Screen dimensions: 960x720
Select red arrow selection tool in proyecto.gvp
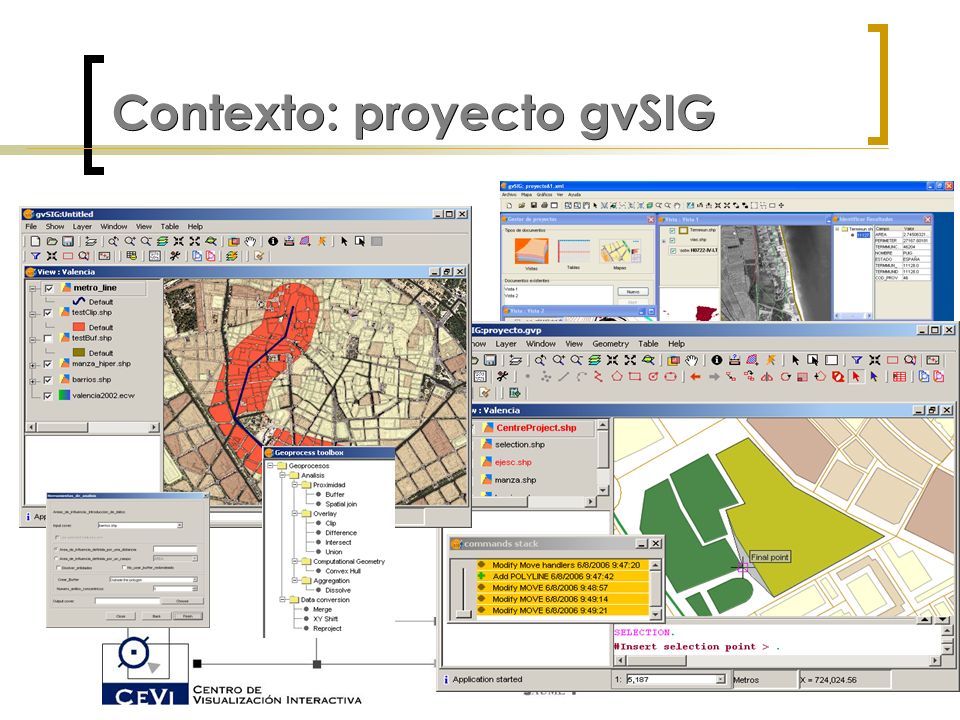tap(856, 377)
